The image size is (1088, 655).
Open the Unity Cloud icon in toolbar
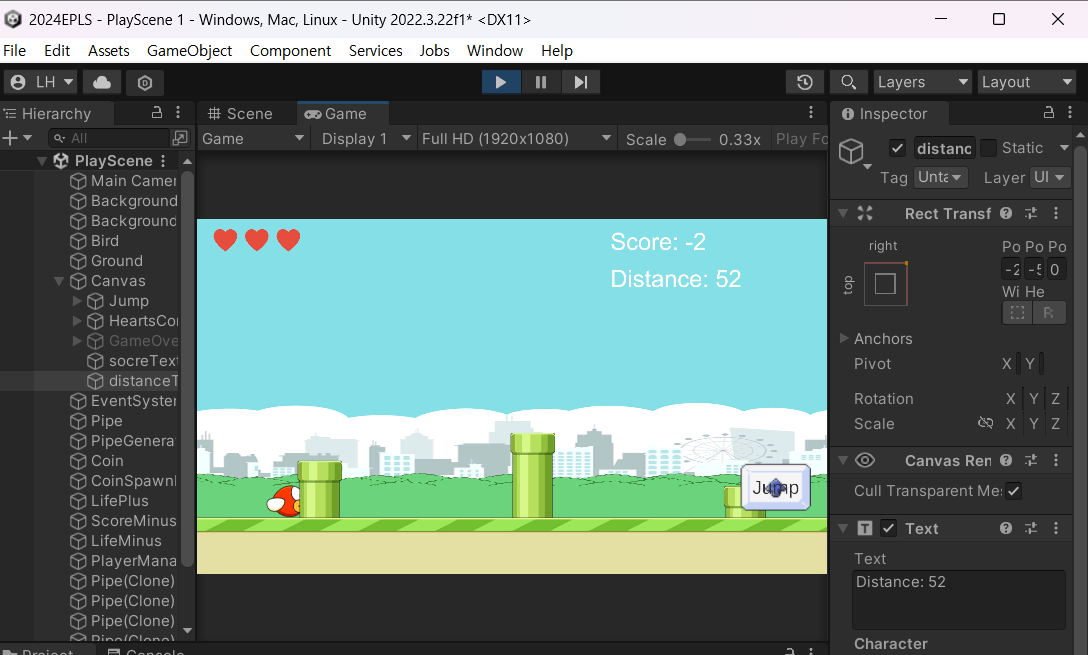click(x=101, y=83)
